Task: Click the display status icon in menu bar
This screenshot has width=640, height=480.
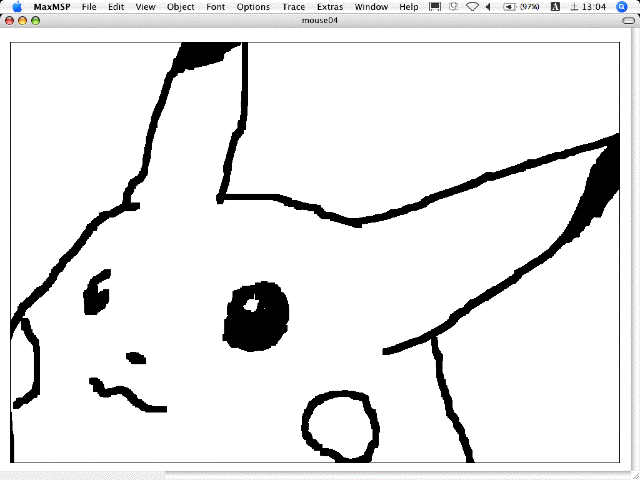Action: [x=435, y=7]
